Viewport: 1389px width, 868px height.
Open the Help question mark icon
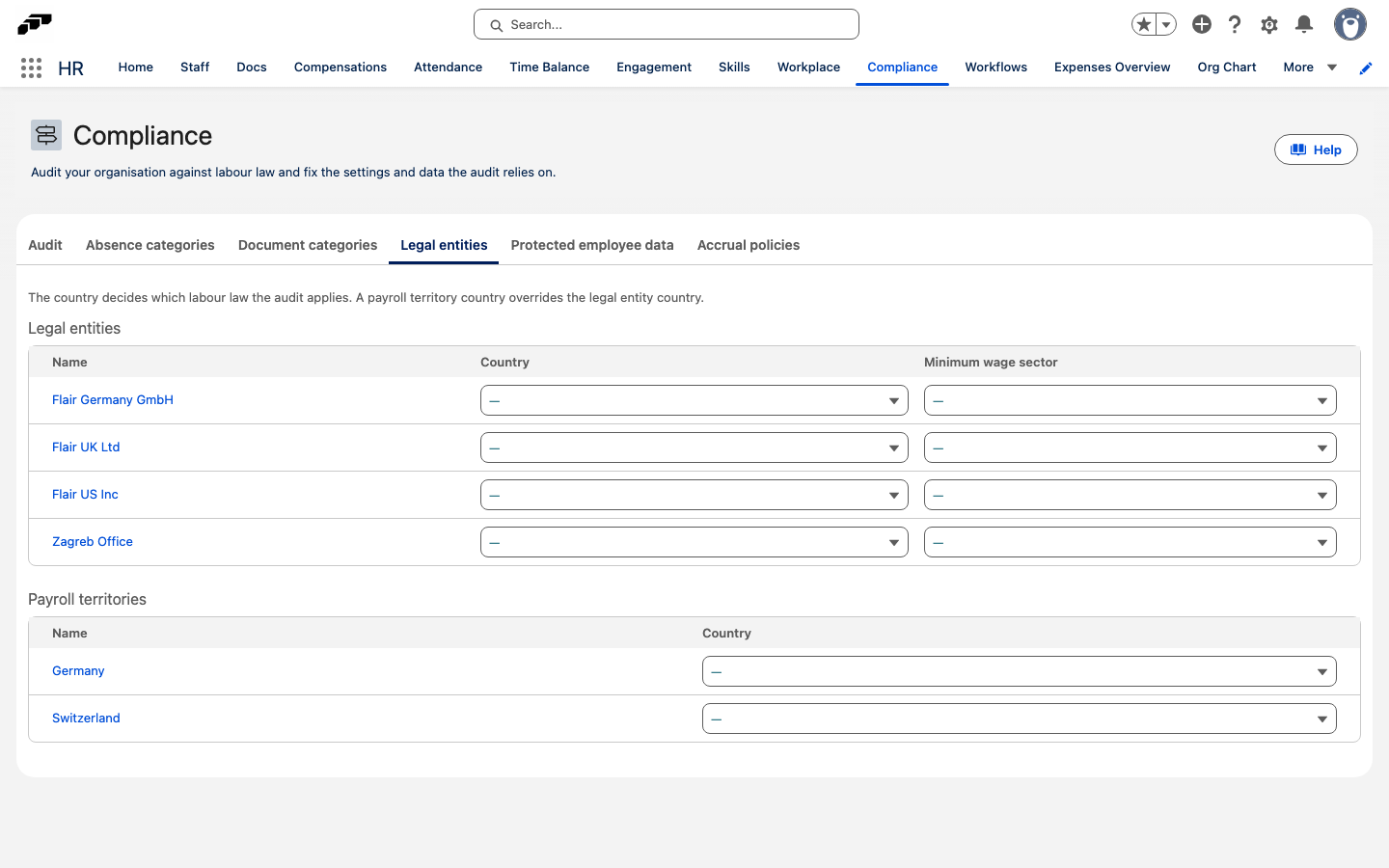point(1235,24)
